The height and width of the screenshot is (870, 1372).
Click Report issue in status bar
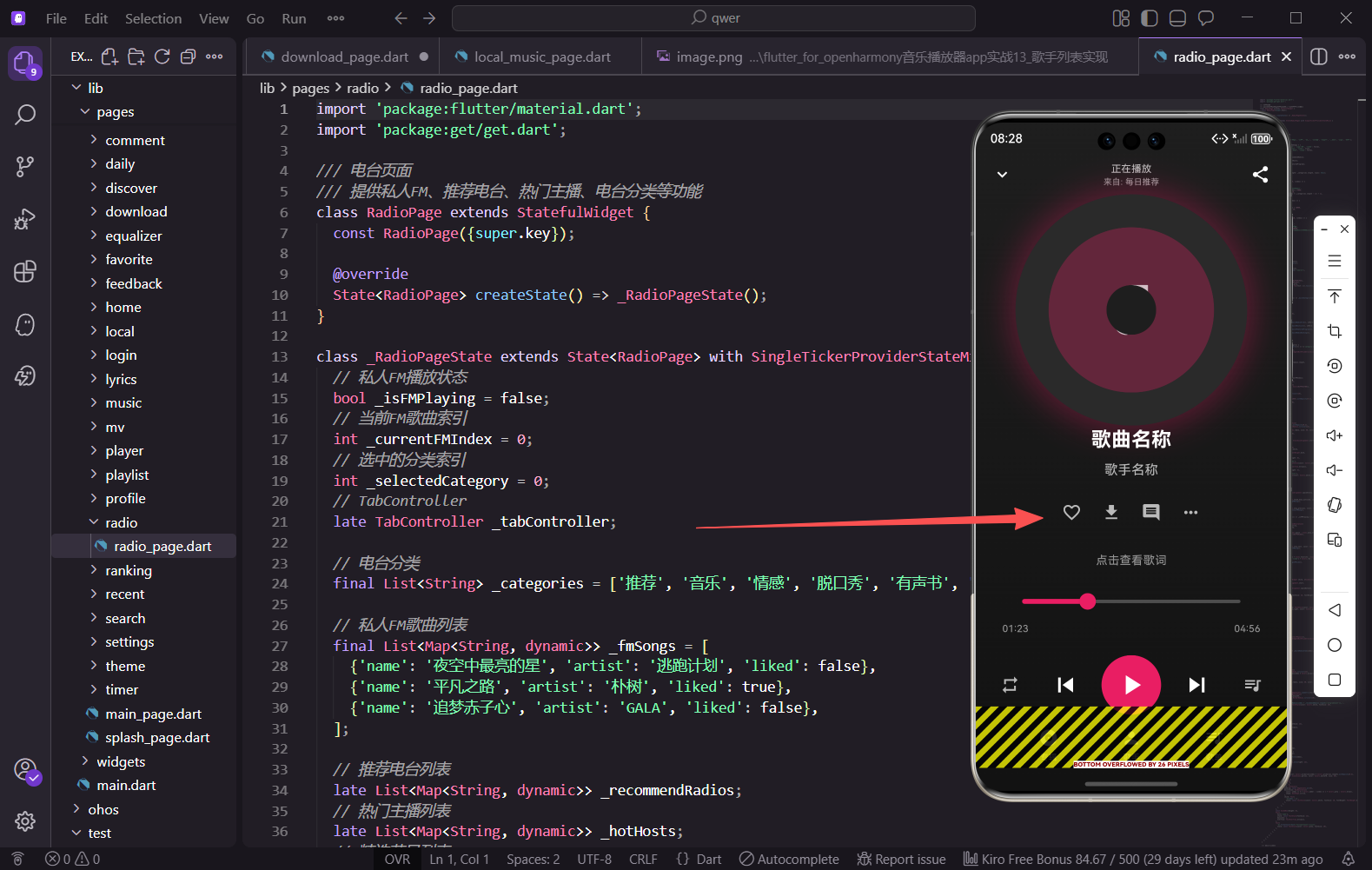[901, 859]
